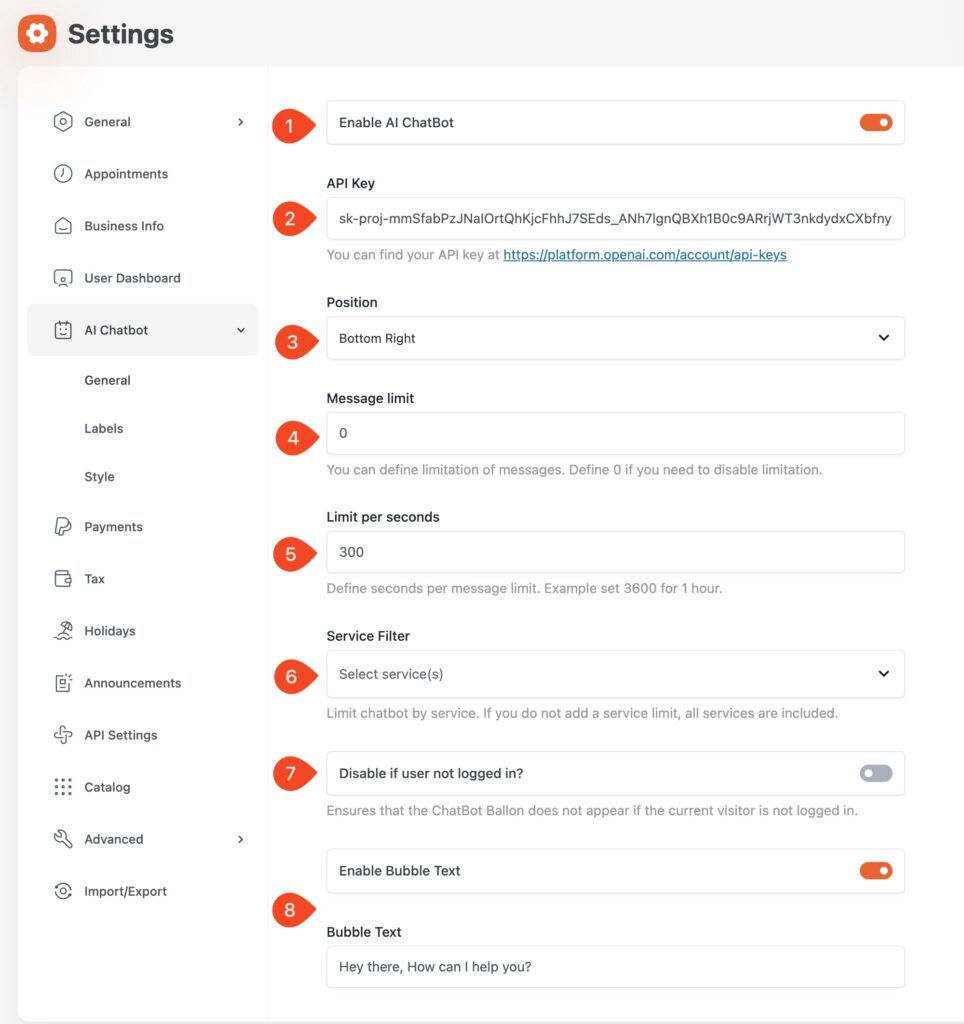Click the Announcements icon
Viewport: 964px width, 1024px height.
tap(63, 683)
